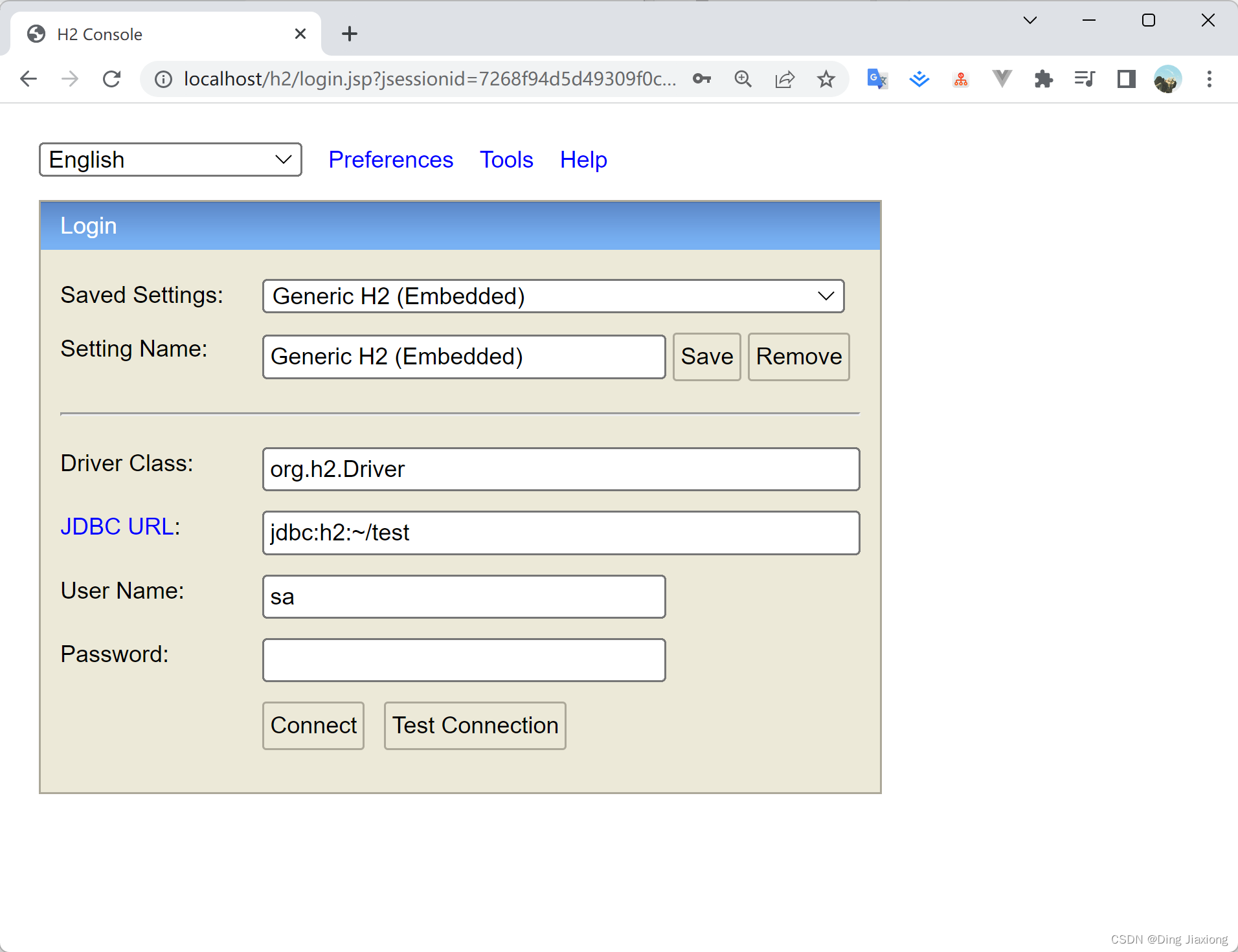Focus the Password input field
Screen dimensions: 1238x952
pyautogui.click(x=464, y=660)
